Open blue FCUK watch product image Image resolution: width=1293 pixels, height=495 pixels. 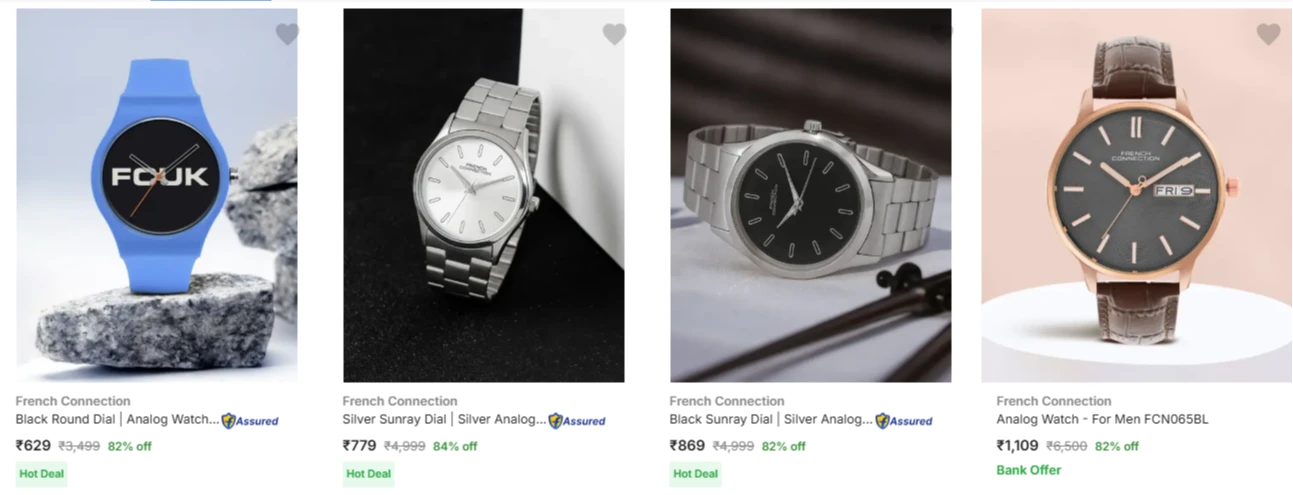pyautogui.click(x=156, y=195)
